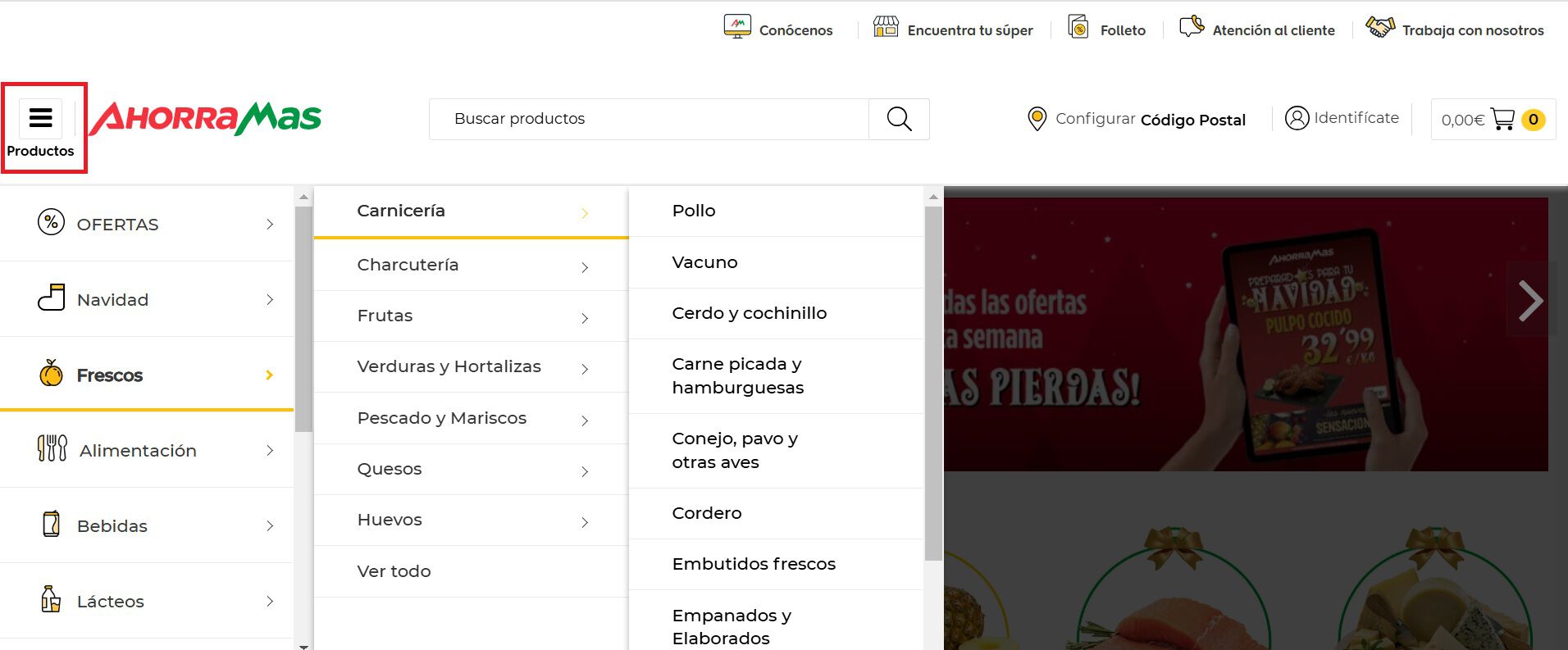Expand the Frutas submenu chevron

[585, 318]
